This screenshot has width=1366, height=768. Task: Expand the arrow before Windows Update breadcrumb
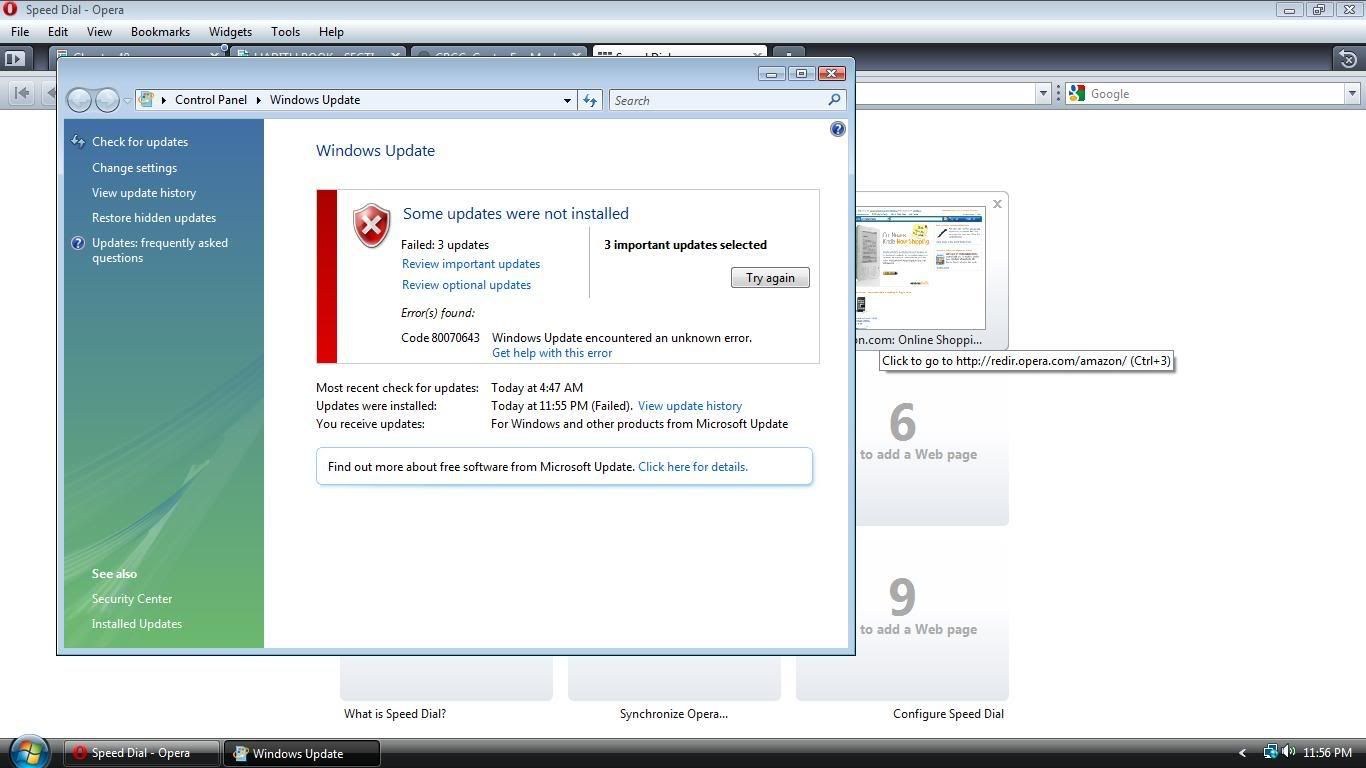point(258,100)
